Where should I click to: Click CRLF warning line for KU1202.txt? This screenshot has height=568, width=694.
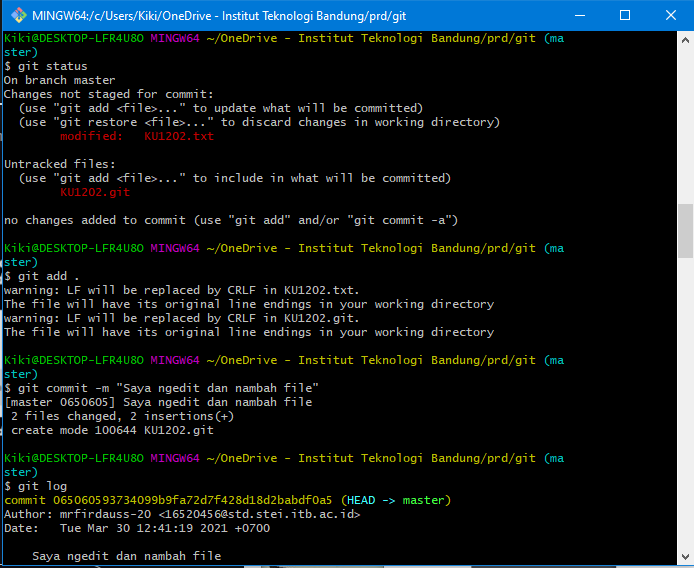click(x=181, y=290)
